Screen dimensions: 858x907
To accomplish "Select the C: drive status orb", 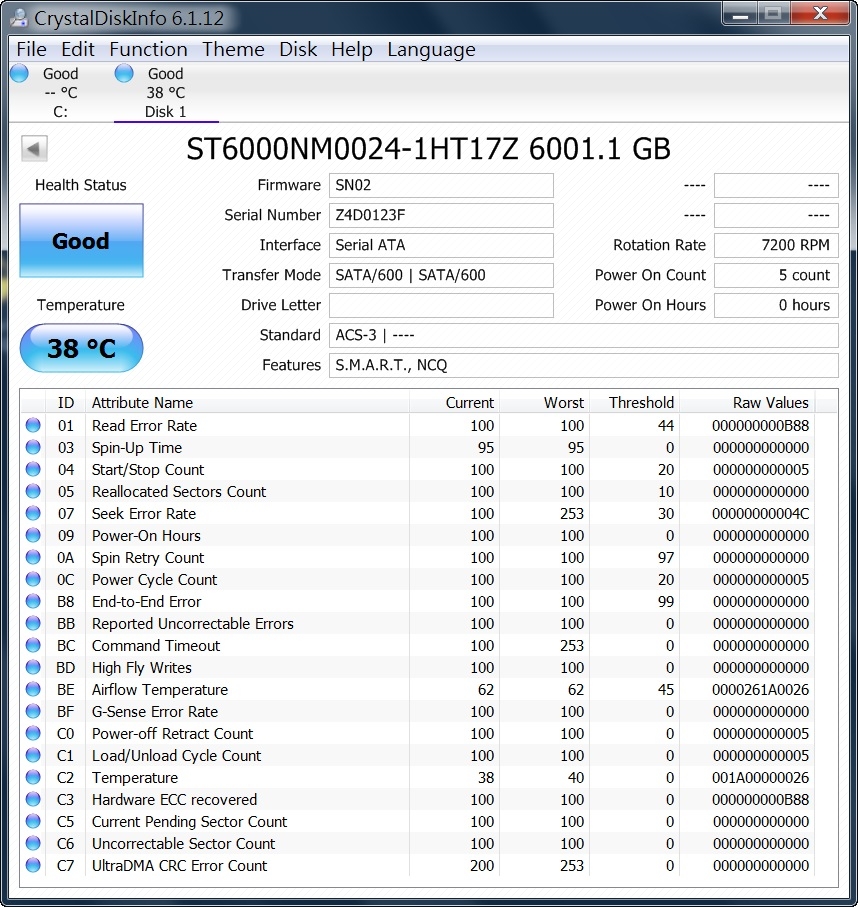I will pyautogui.click(x=20, y=73).
